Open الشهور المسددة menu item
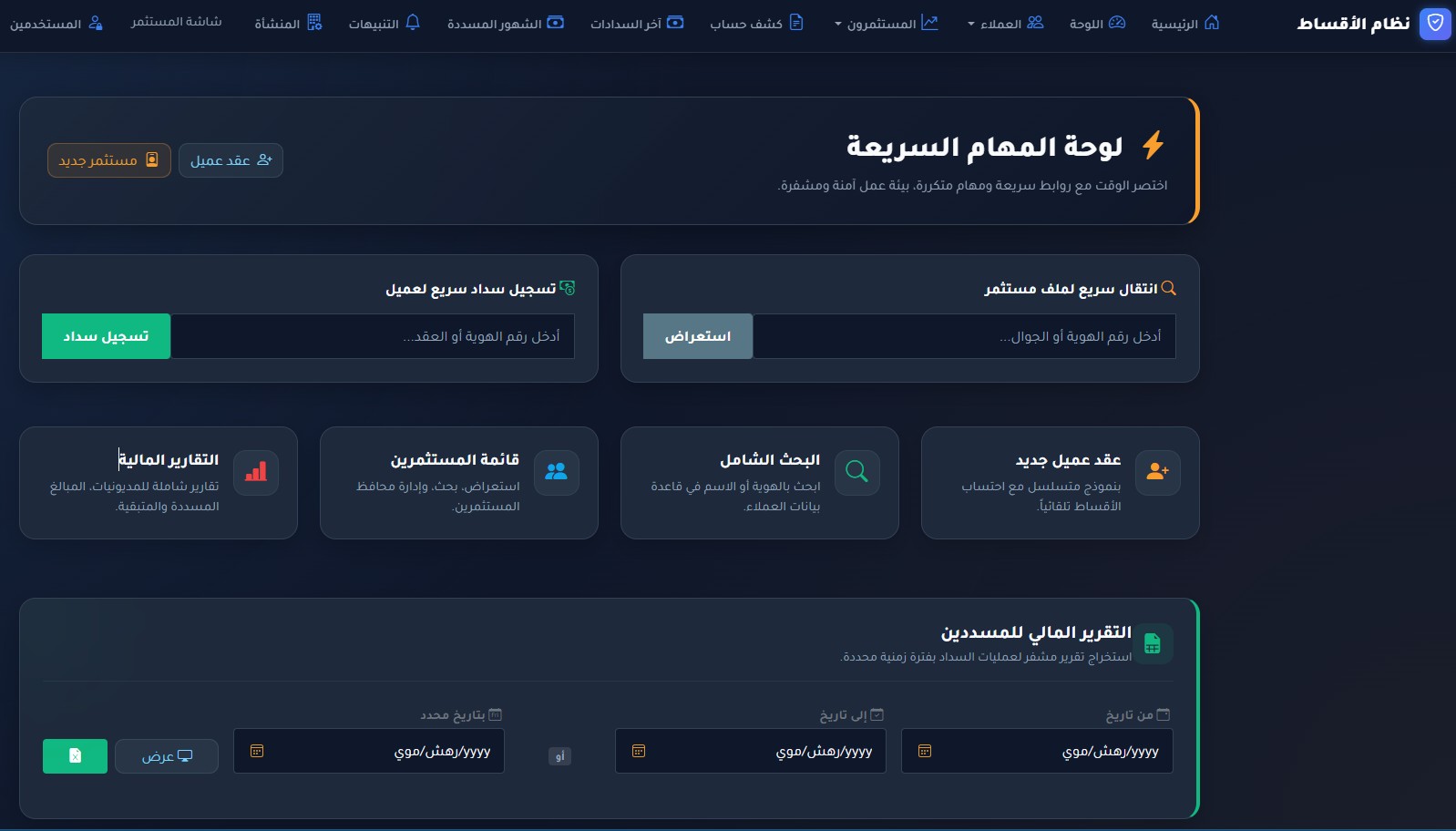This screenshot has height=831, width=1456. pyautogui.click(x=505, y=23)
